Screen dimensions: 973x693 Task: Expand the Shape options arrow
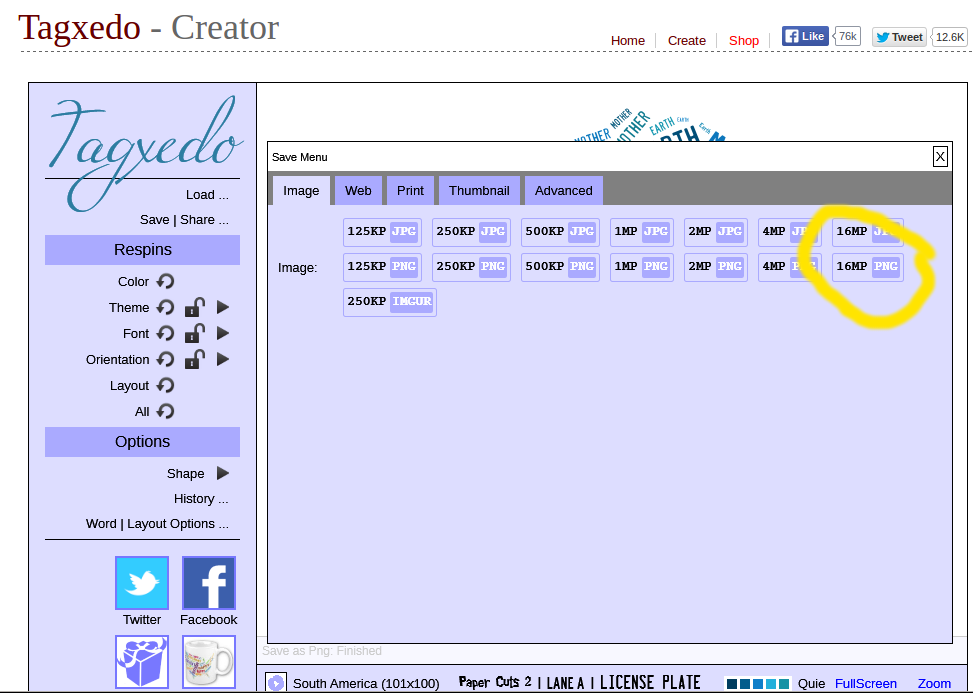click(223, 473)
